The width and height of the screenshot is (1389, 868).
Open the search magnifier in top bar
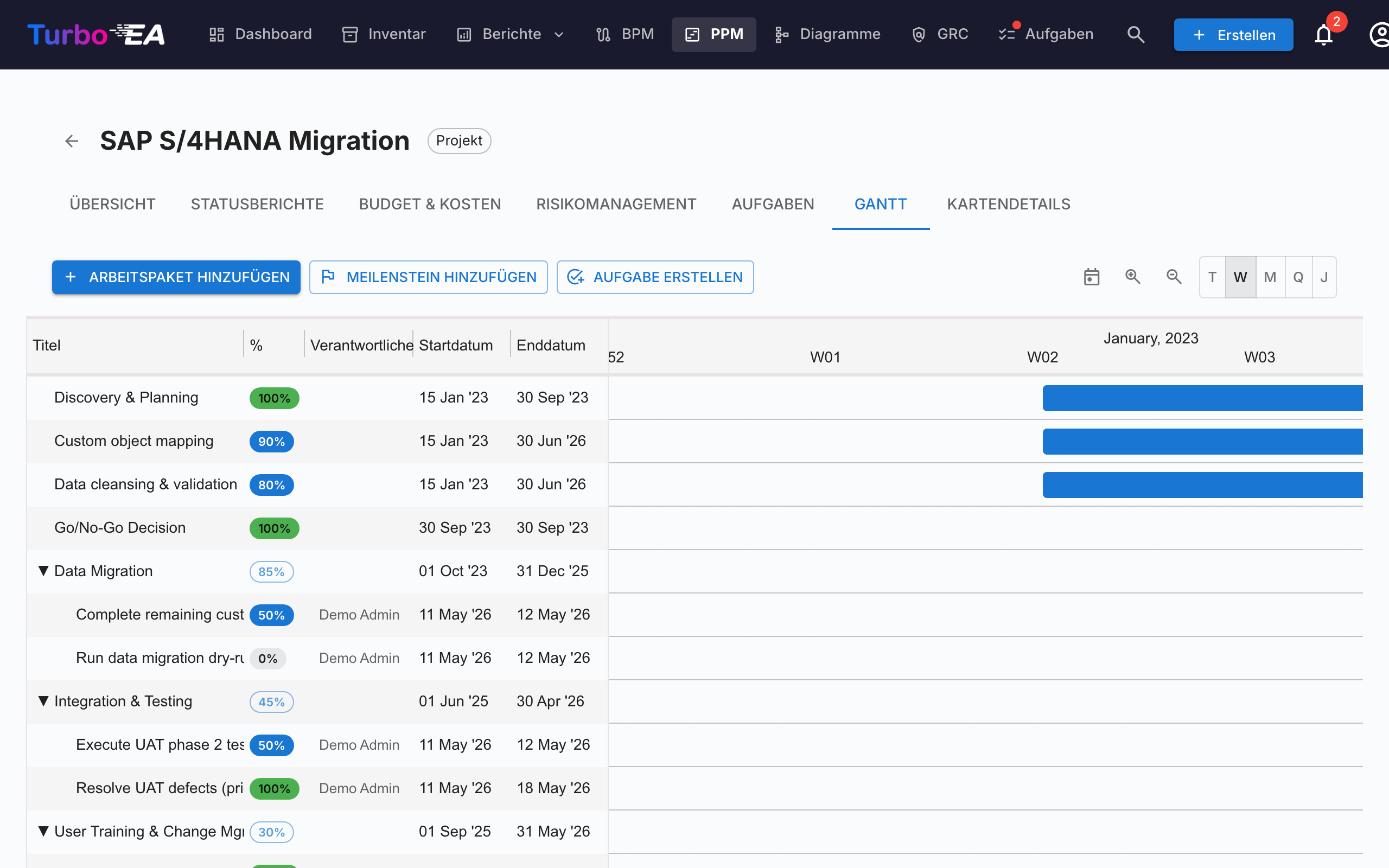(x=1135, y=34)
